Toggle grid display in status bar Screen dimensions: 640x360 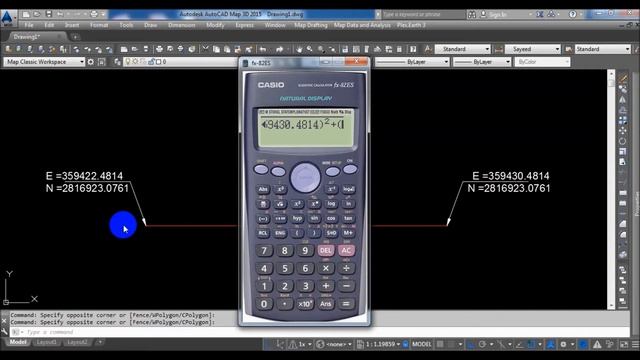(440, 344)
